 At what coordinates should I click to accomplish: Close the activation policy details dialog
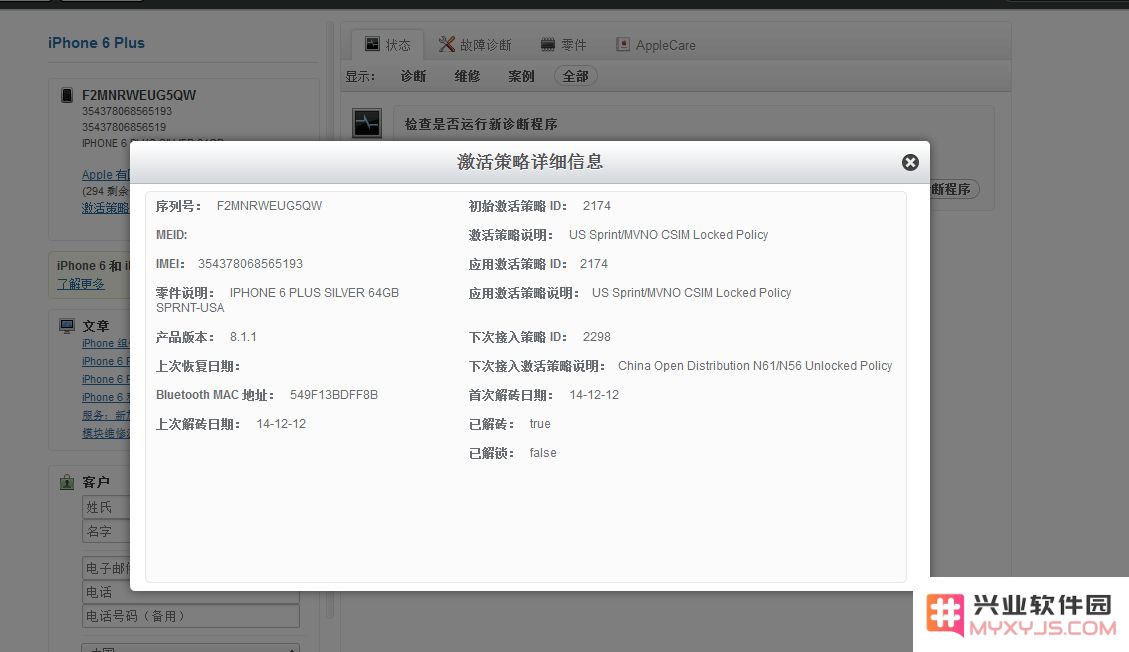(x=910, y=162)
